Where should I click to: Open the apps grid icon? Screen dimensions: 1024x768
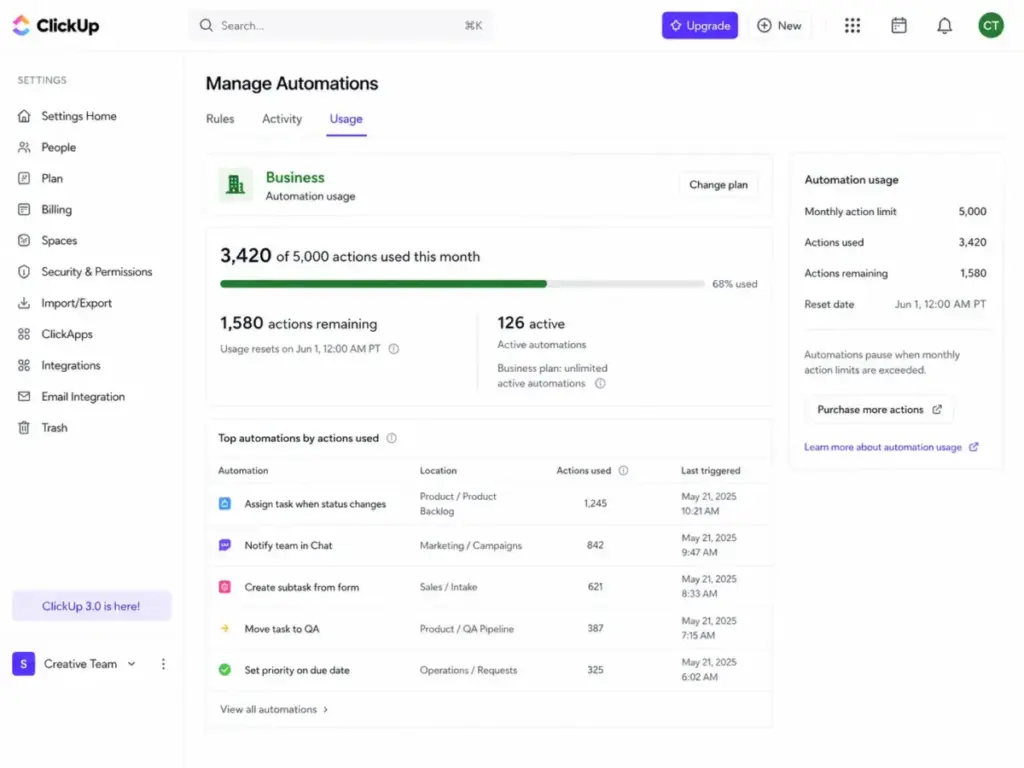852,25
